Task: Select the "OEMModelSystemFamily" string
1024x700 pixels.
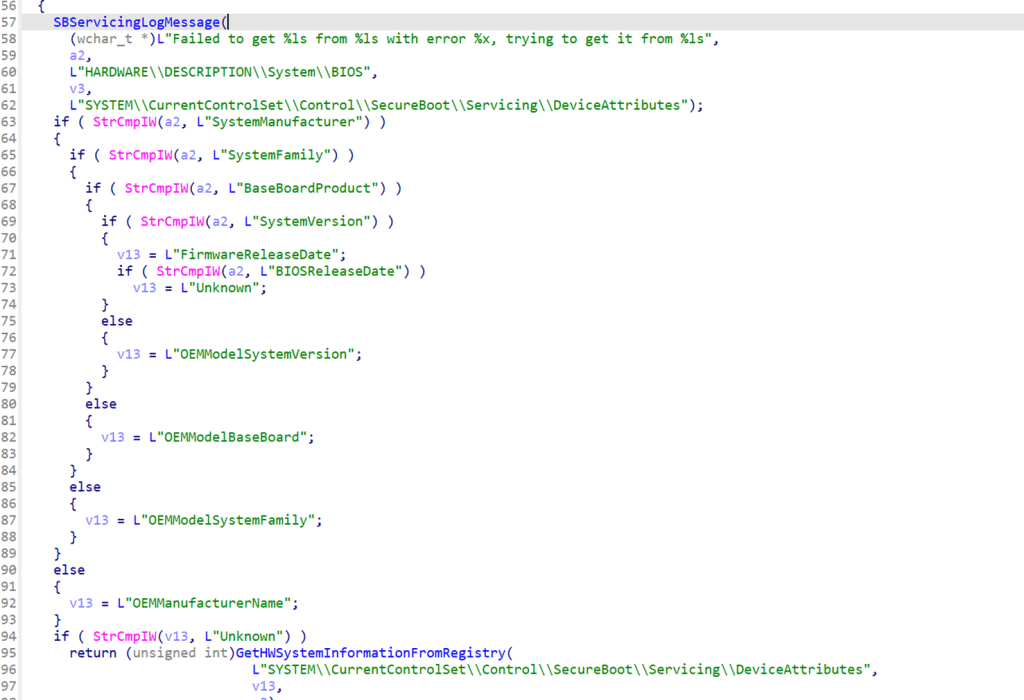Action: point(234,520)
